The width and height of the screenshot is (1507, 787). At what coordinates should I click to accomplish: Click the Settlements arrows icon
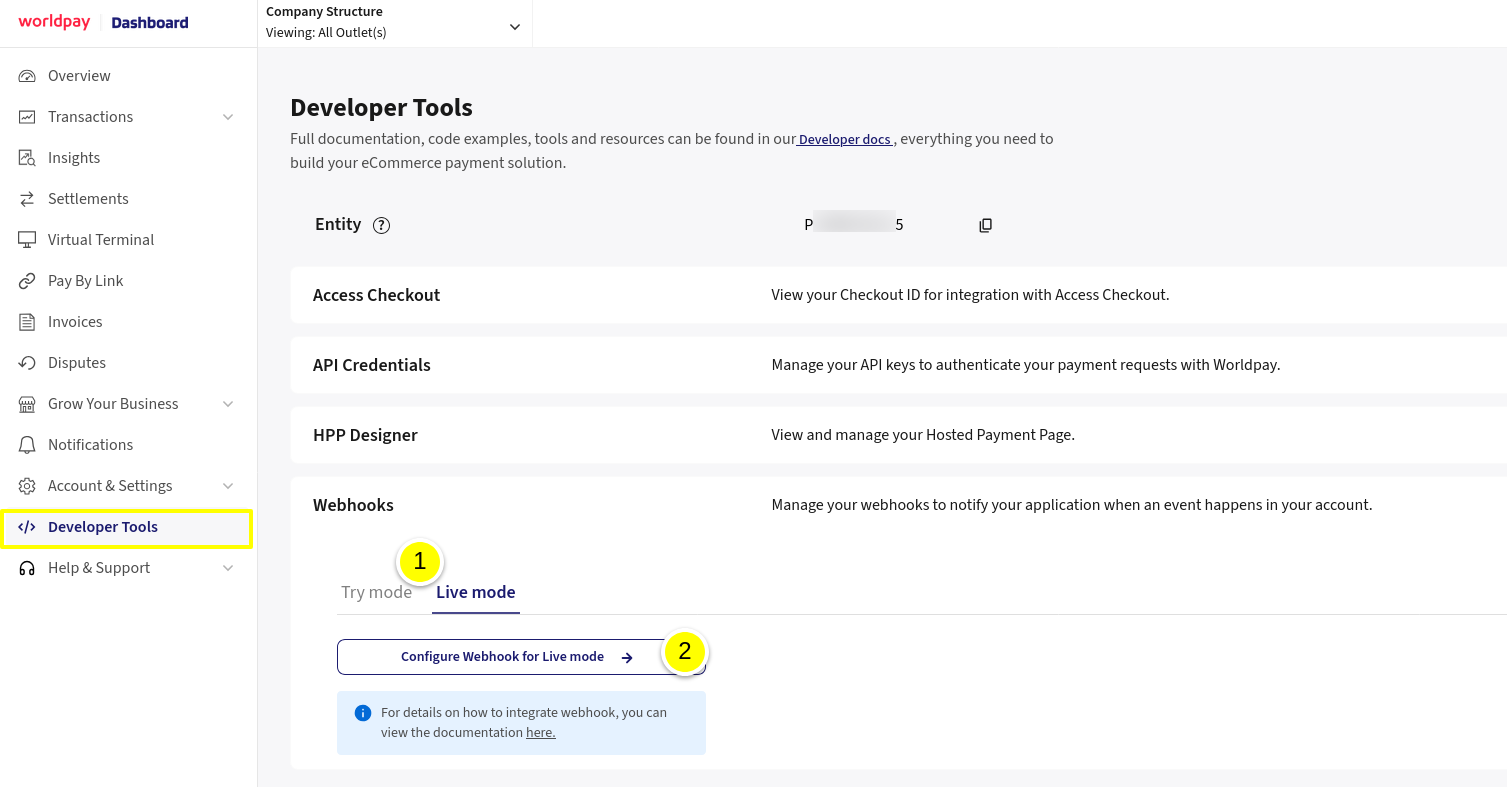(28, 199)
